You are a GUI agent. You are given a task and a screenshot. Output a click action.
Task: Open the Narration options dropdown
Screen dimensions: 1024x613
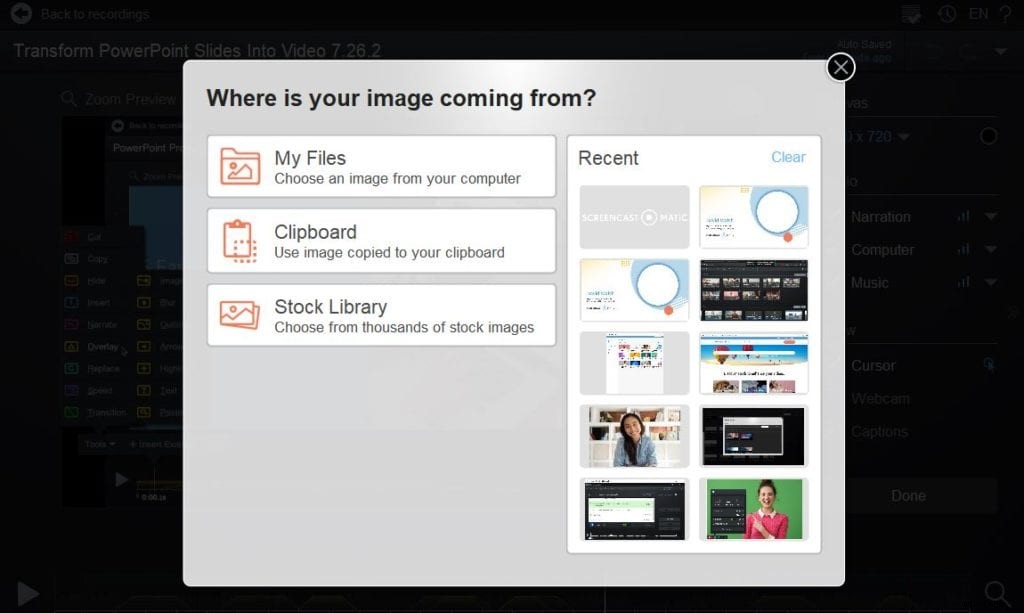(x=993, y=217)
